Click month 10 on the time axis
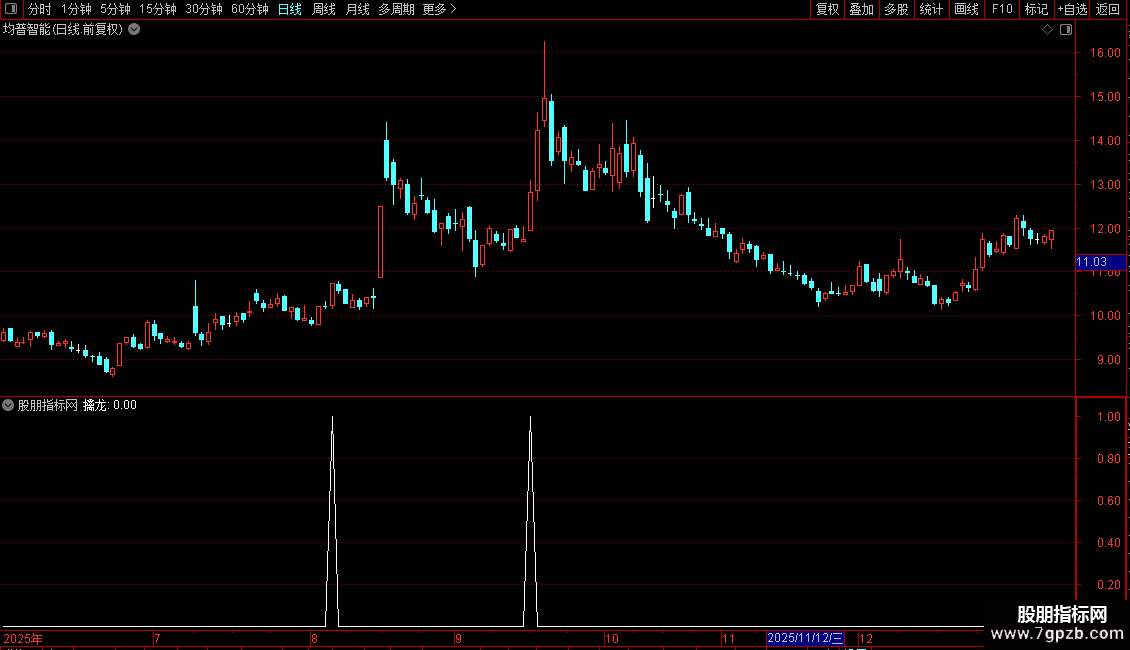1130x650 pixels. [x=611, y=638]
